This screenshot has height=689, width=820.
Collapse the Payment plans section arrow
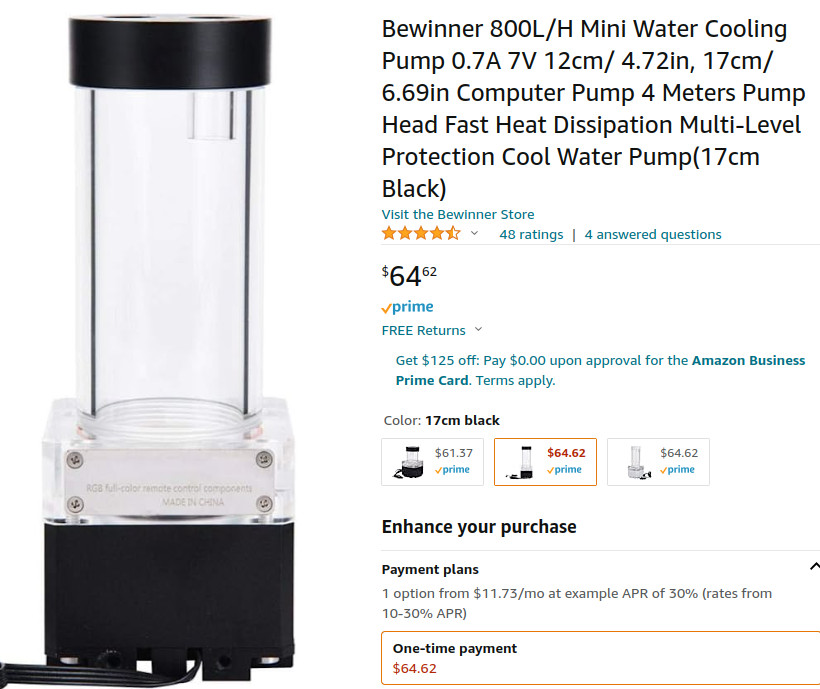point(814,566)
